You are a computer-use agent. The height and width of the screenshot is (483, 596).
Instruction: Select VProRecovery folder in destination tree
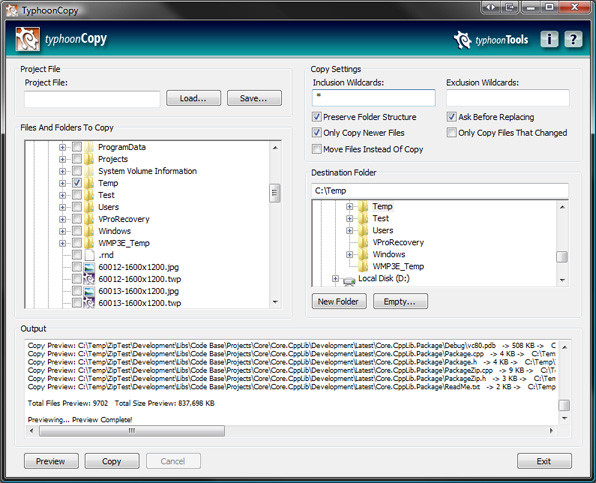point(398,242)
